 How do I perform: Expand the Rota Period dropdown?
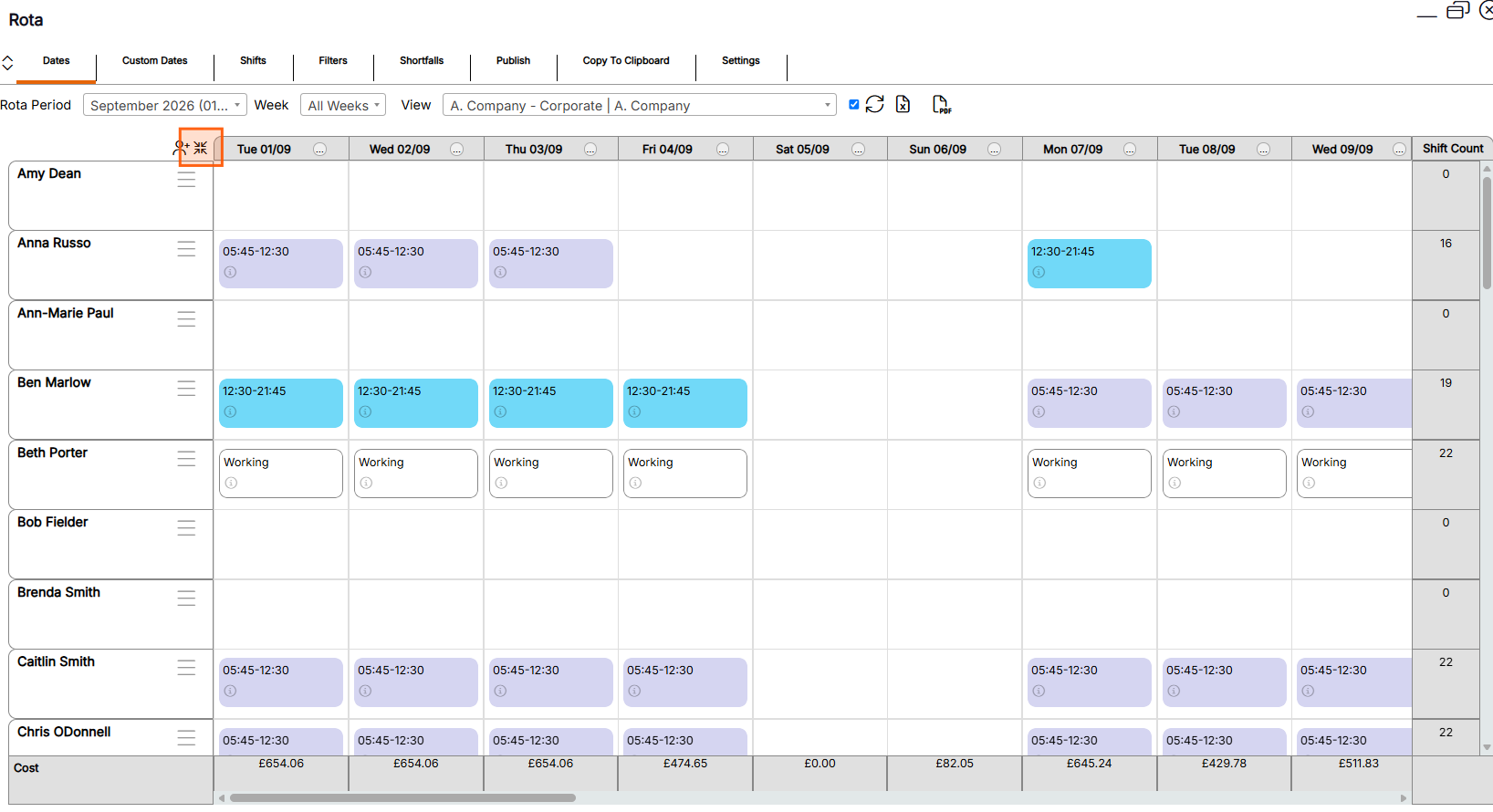click(165, 105)
